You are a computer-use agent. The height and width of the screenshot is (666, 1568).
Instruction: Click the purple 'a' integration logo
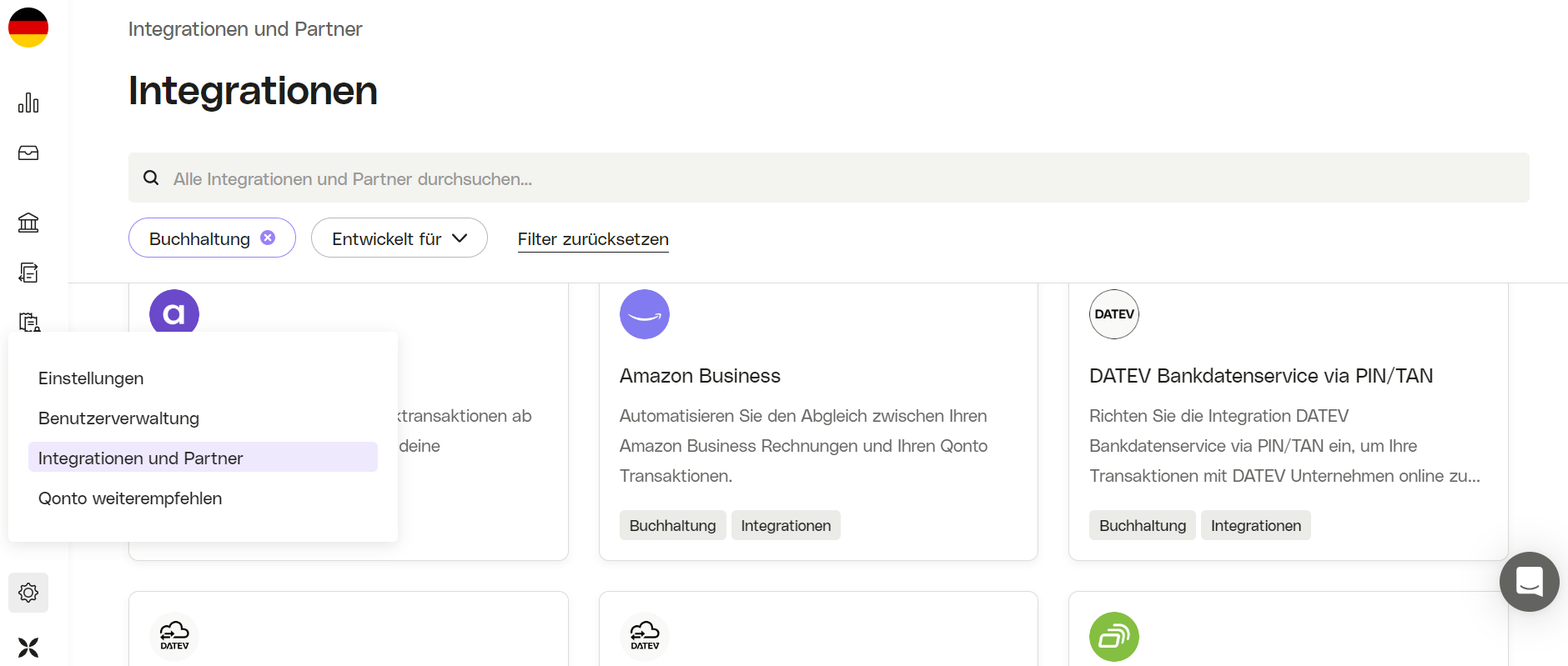[174, 313]
